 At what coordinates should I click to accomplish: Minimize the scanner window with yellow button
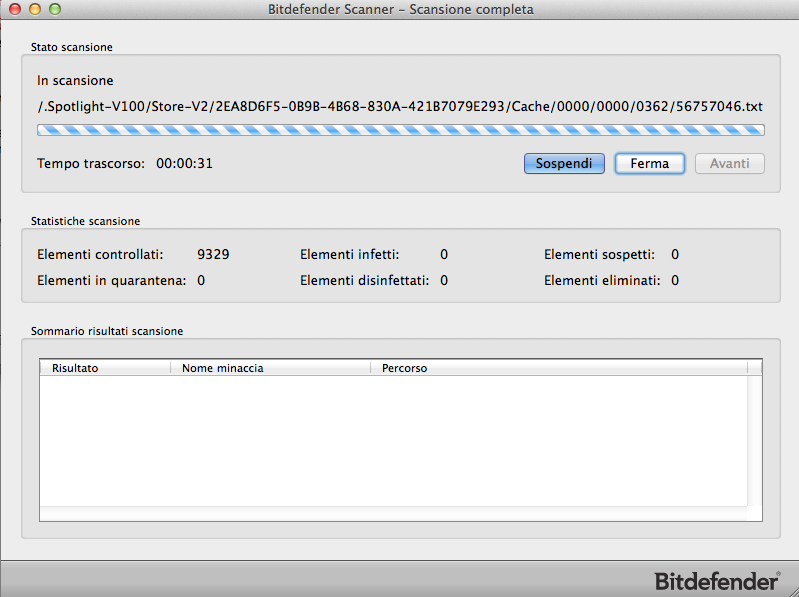[x=35, y=9]
